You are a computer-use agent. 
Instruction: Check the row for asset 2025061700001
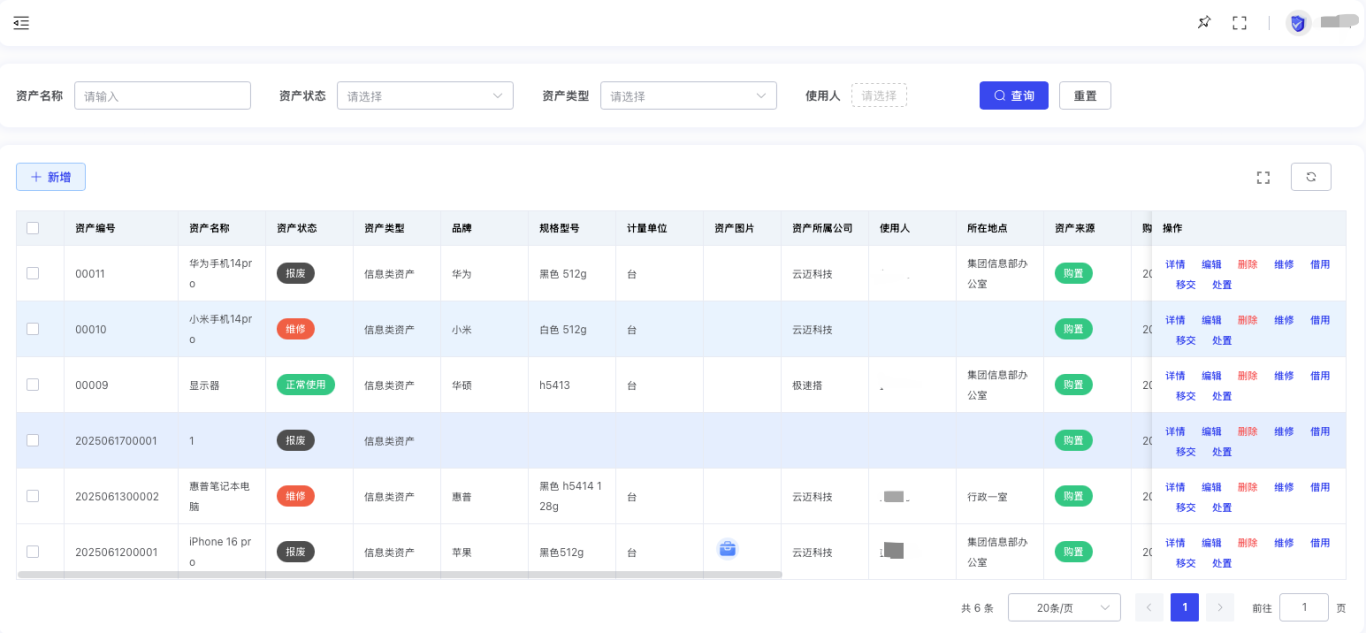pos(33,440)
